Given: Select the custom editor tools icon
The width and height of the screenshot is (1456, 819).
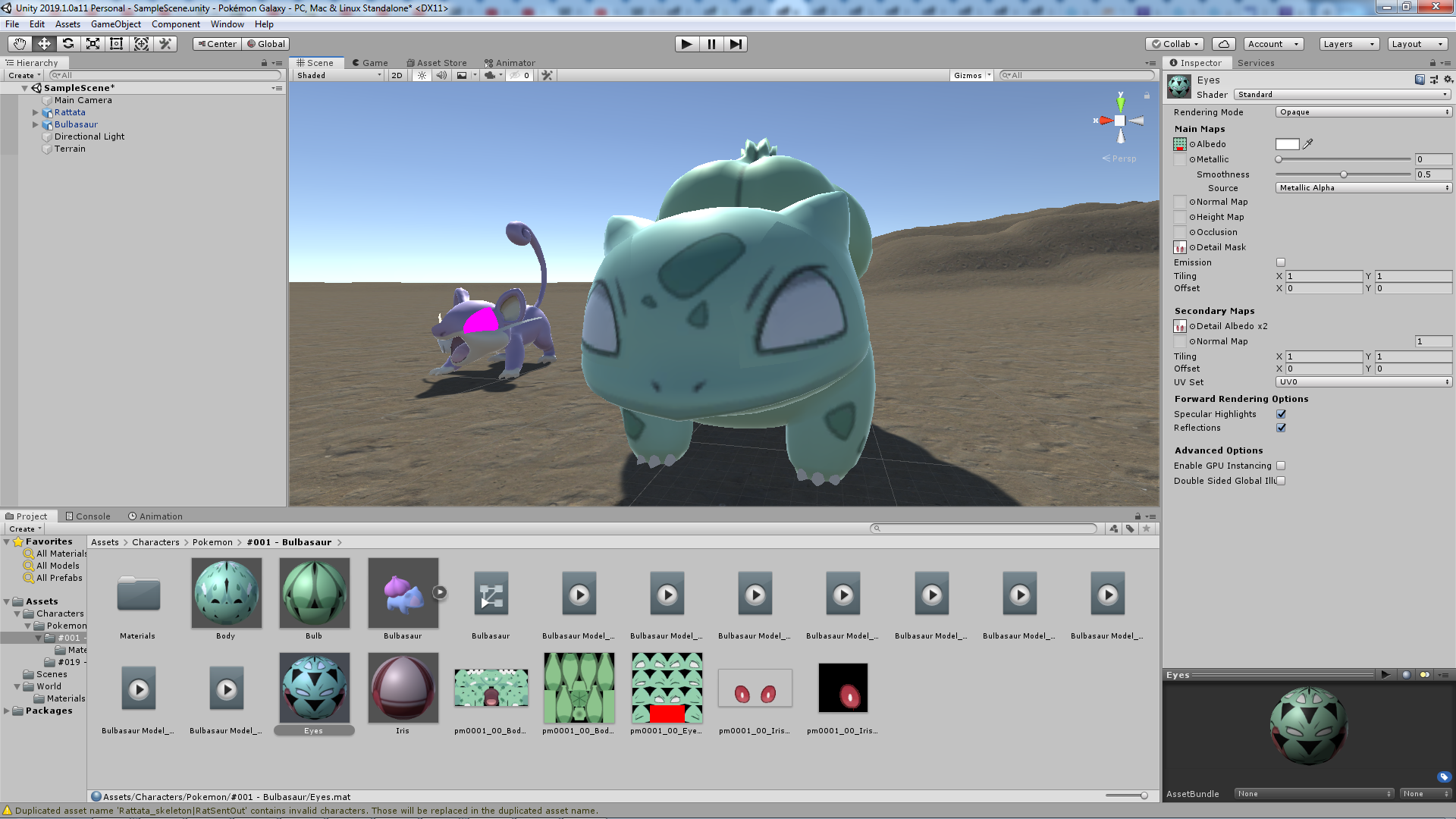Looking at the screenshot, I should [165, 44].
